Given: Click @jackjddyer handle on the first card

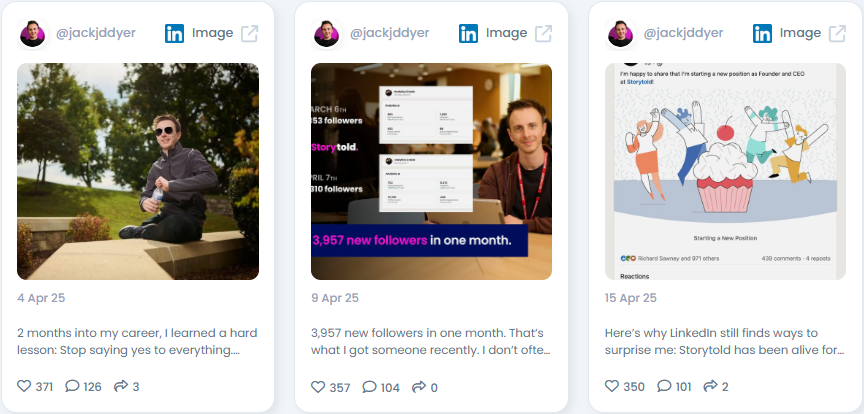Looking at the screenshot, I should pos(95,33).
